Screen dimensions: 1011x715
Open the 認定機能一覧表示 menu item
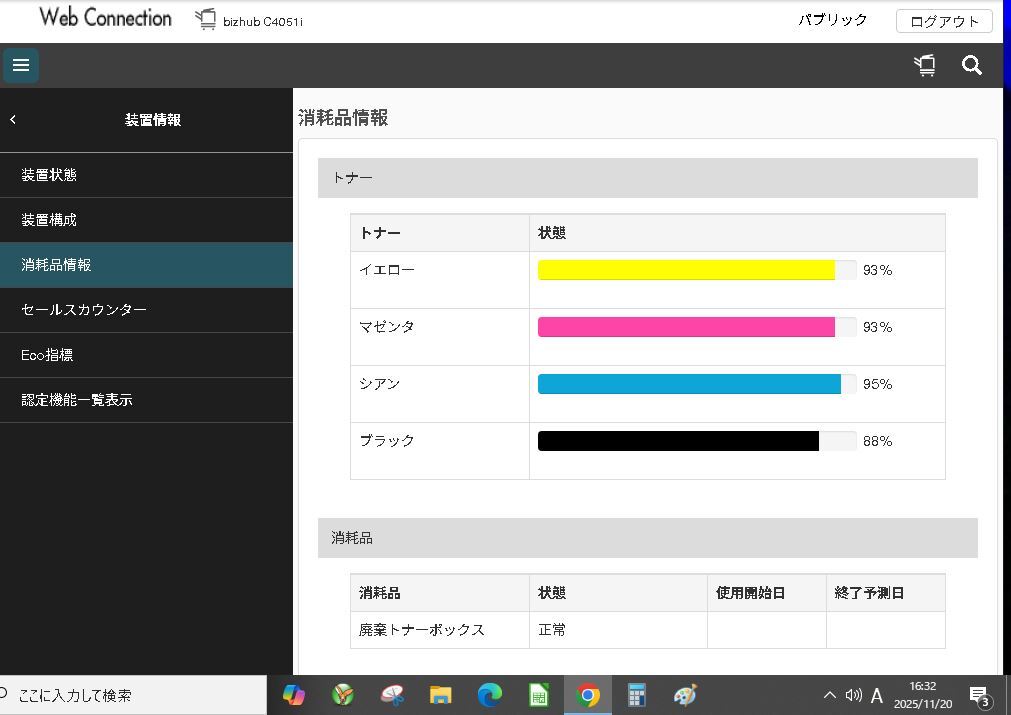coord(146,400)
